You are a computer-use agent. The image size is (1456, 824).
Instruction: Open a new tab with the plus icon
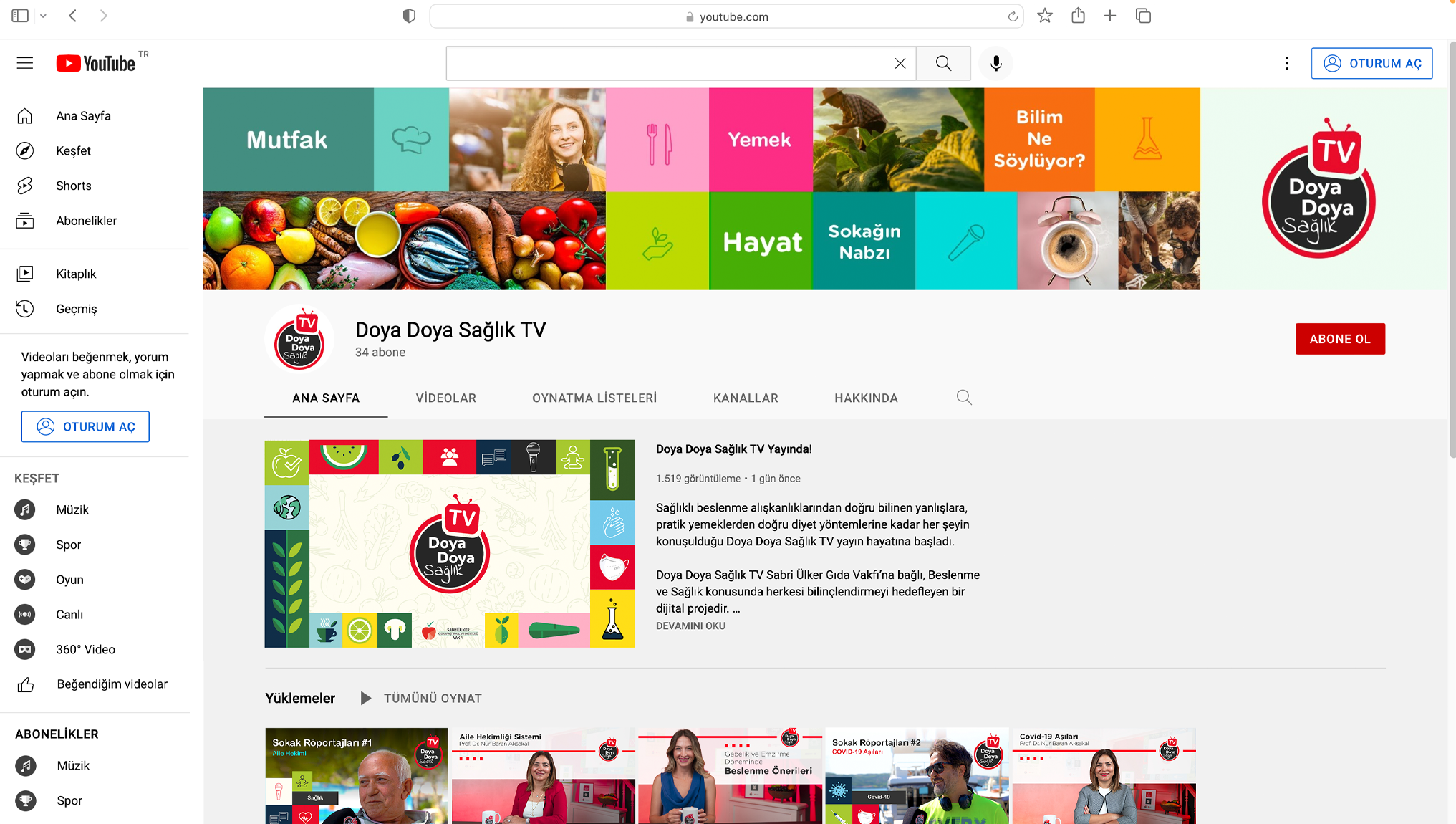(x=1110, y=16)
